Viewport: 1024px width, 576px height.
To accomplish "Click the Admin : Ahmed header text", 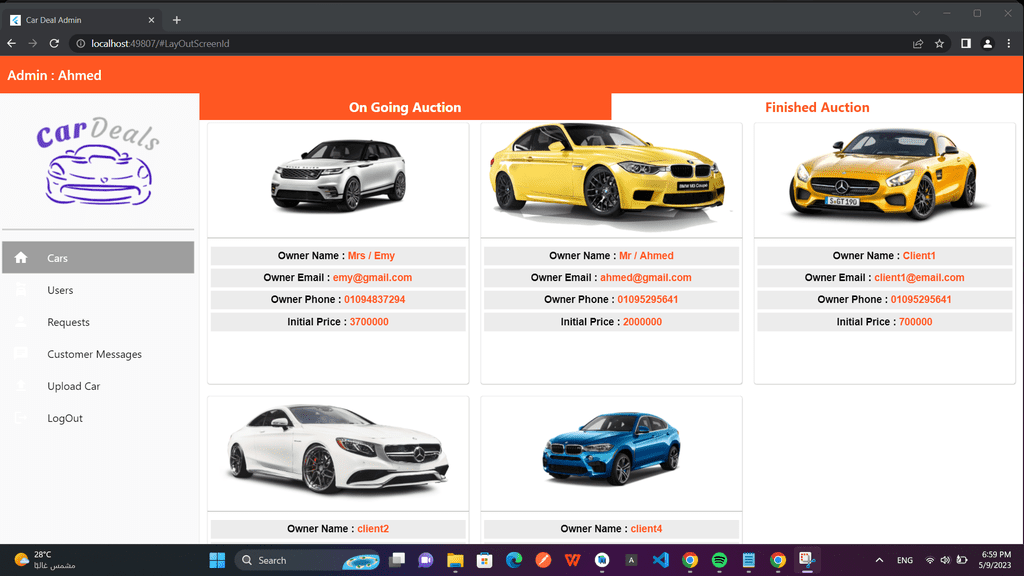I will (x=54, y=75).
